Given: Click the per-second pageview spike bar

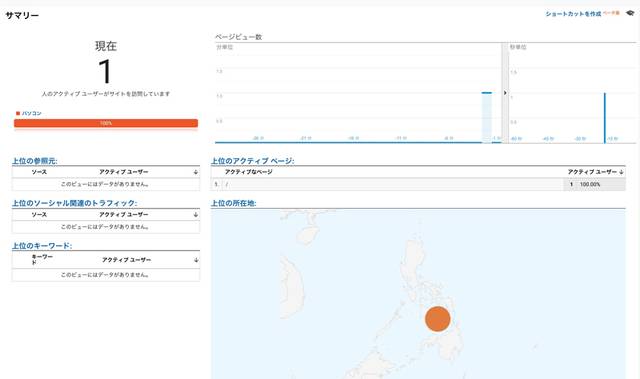Looking at the screenshot, I should tap(605, 118).
